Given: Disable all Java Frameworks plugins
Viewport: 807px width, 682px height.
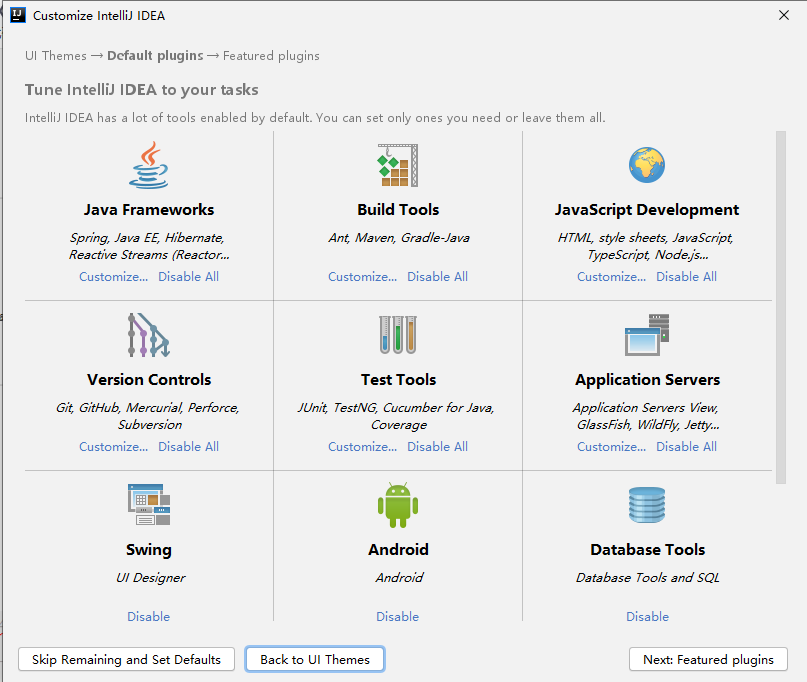Looking at the screenshot, I should [188, 277].
